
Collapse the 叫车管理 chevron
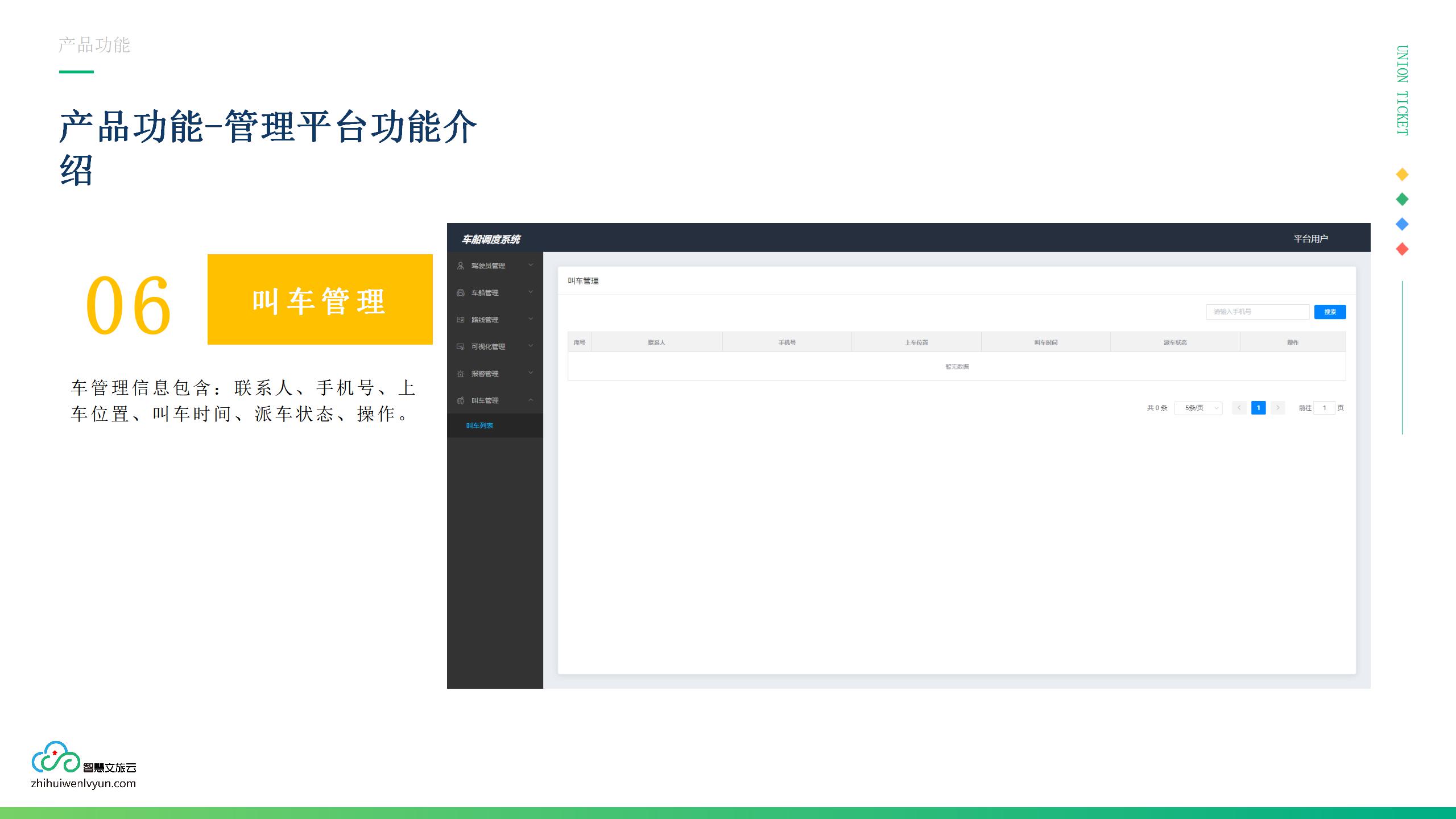[531, 400]
